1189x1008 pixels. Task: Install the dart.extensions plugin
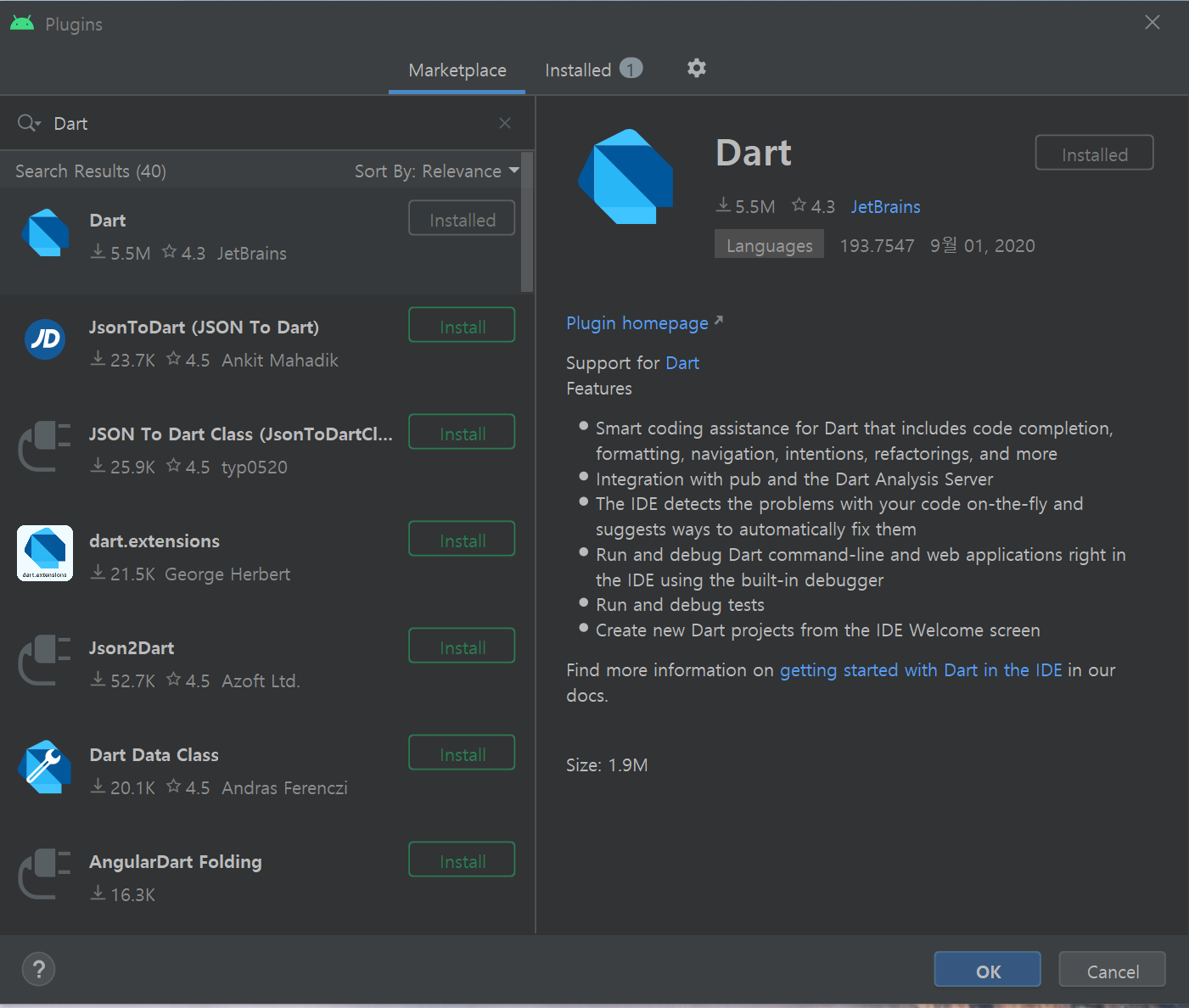[462, 539]
